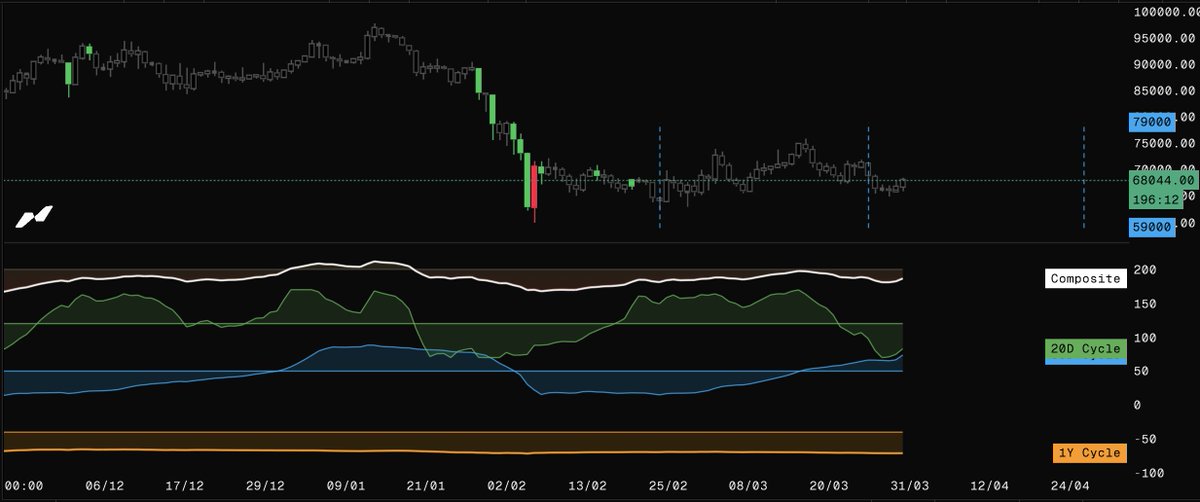This screenshot has height=502, width=1200.
Task: Click the 200 indicator scale value
Action: pyautogui.click(x=1146, y=270)
